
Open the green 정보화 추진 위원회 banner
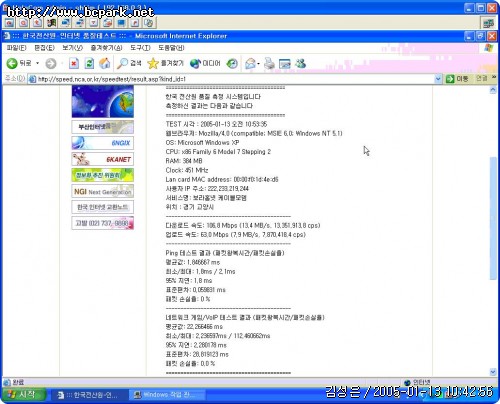[x=103, y=175]
